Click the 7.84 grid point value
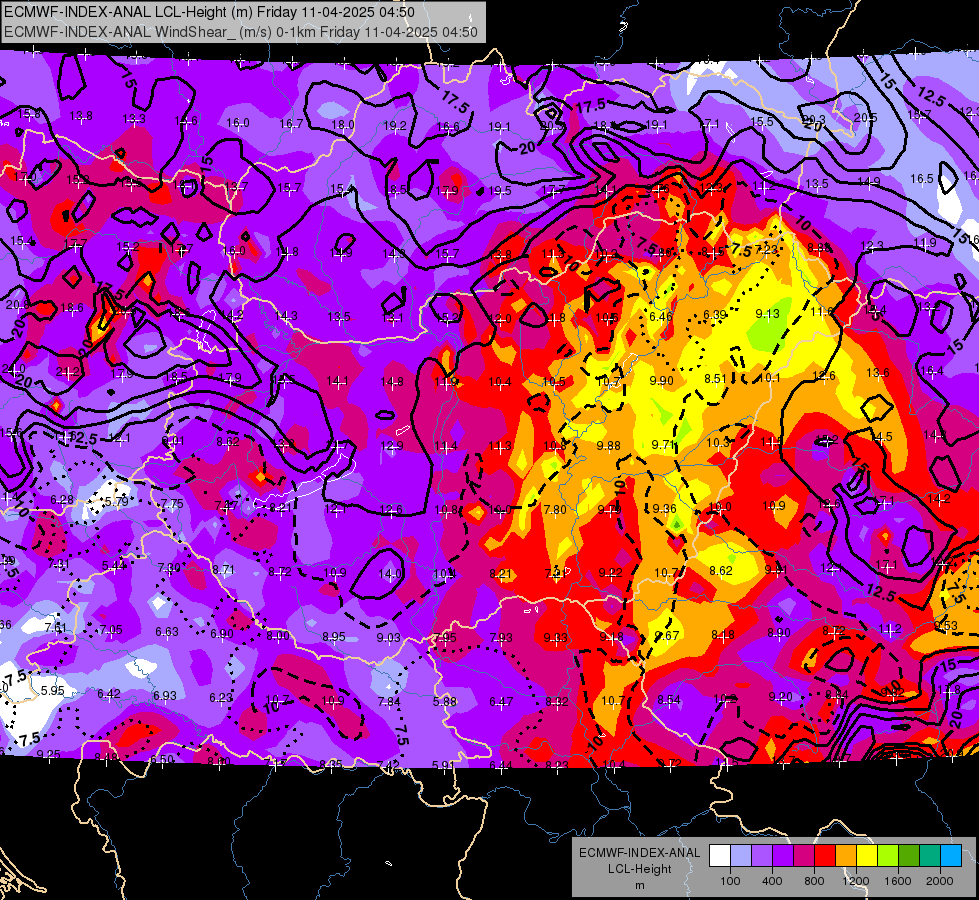The width and height of the screenshot is (979, 900). [389, 702]
